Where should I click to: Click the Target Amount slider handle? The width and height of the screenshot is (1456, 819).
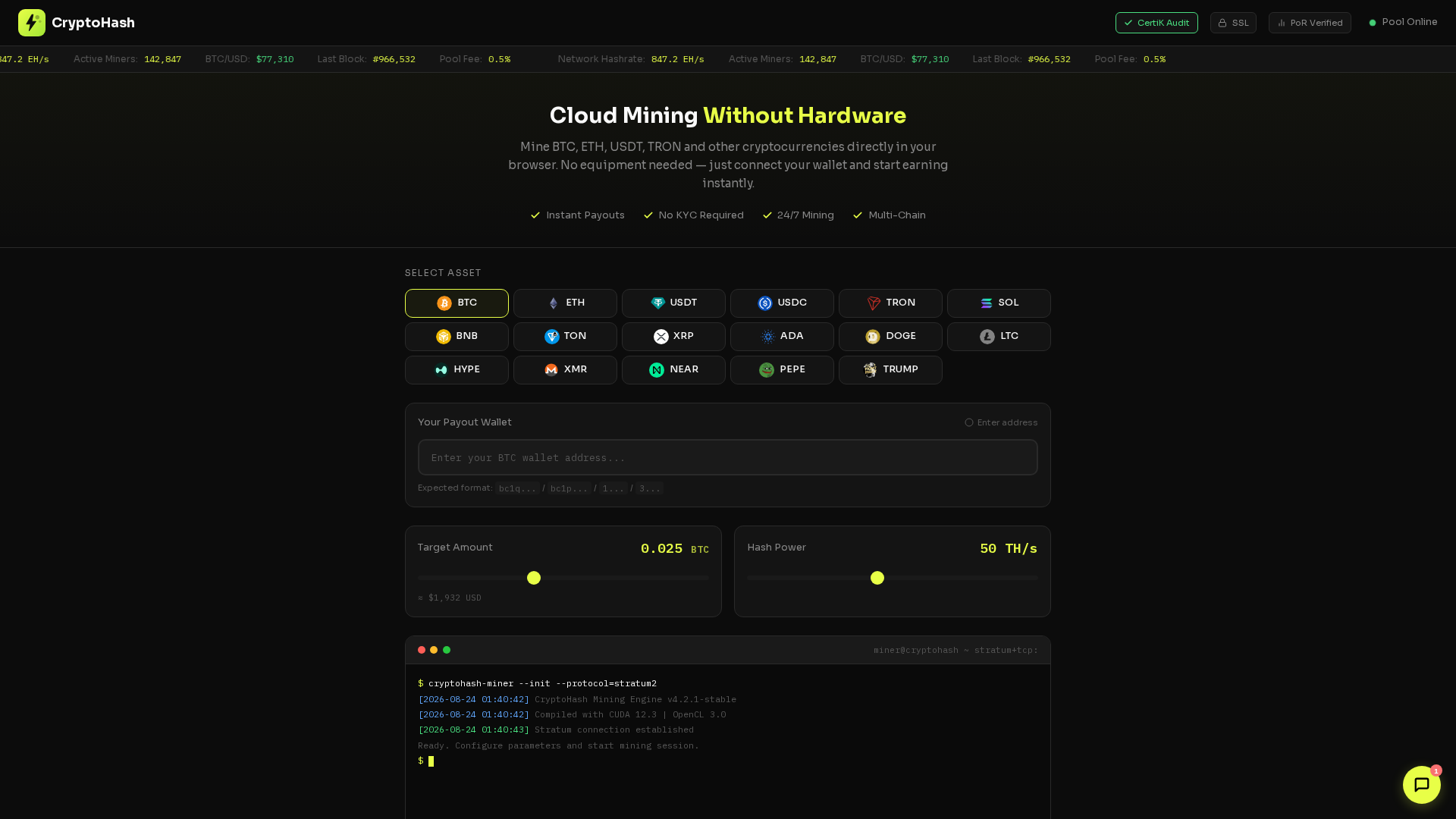click(x=534, y=578)
